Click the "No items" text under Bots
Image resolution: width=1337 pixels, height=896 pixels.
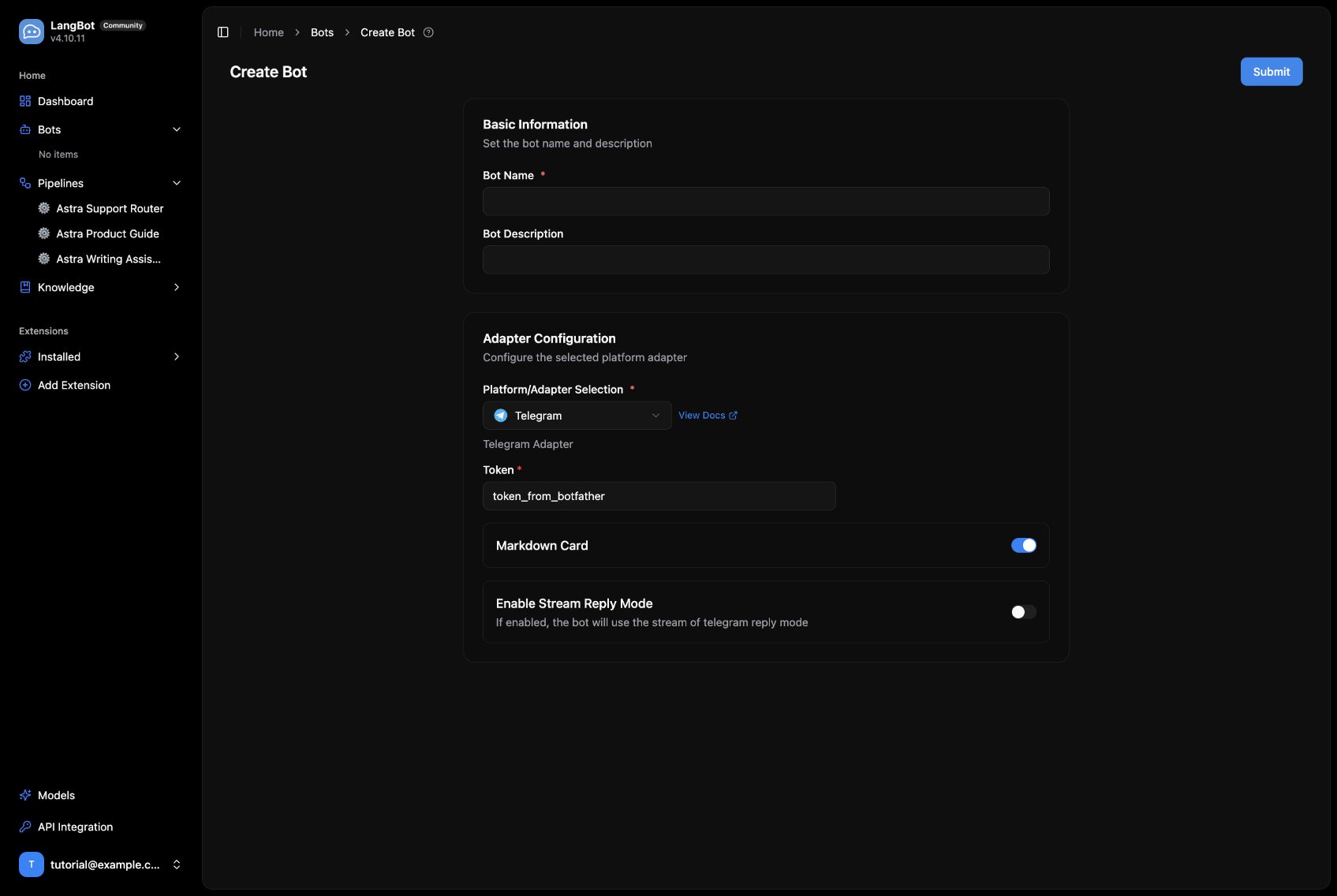58,155
